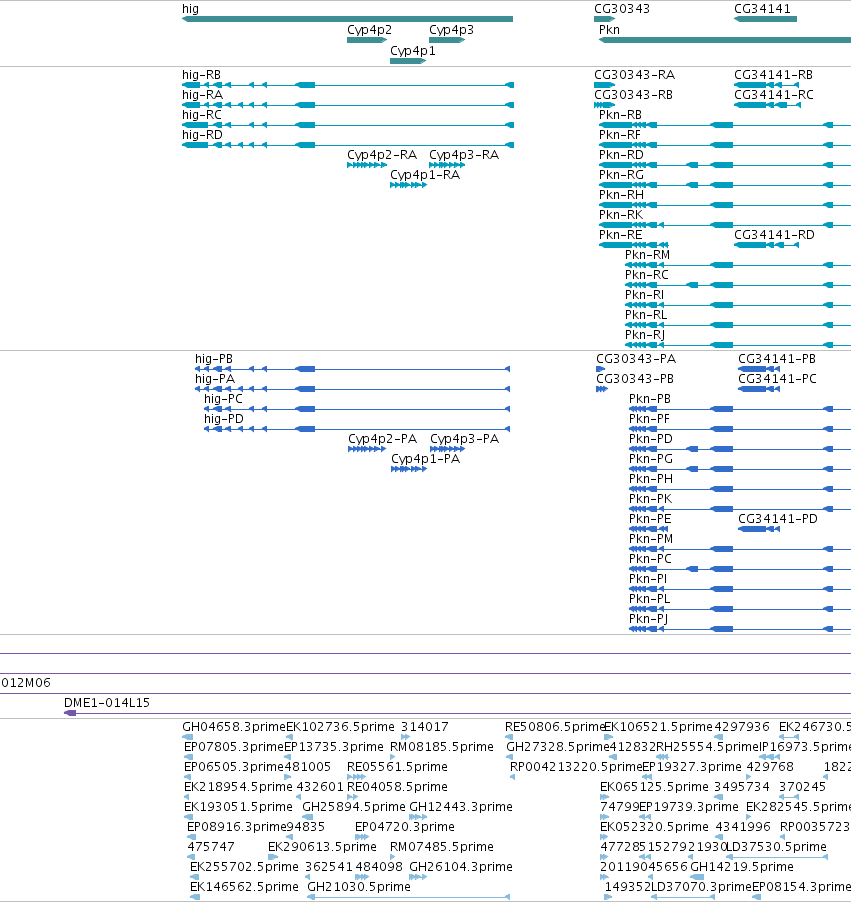Click the CG30343-RA transcript label
The height and width of the screenshot is (902, 851).
(635, 75)
